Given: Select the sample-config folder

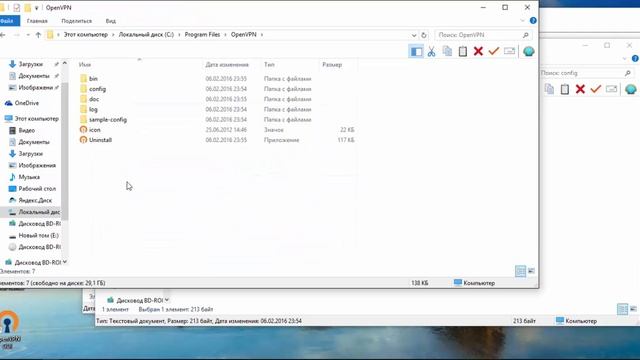Looking at the screenshot, I should coord(108,120).
